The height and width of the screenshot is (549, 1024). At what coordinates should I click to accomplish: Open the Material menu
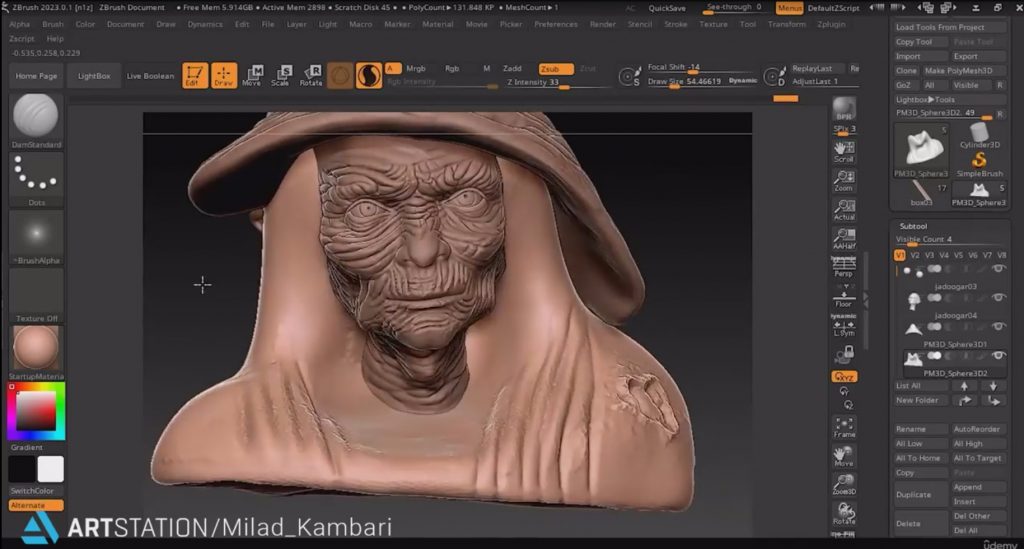point(438,24)
